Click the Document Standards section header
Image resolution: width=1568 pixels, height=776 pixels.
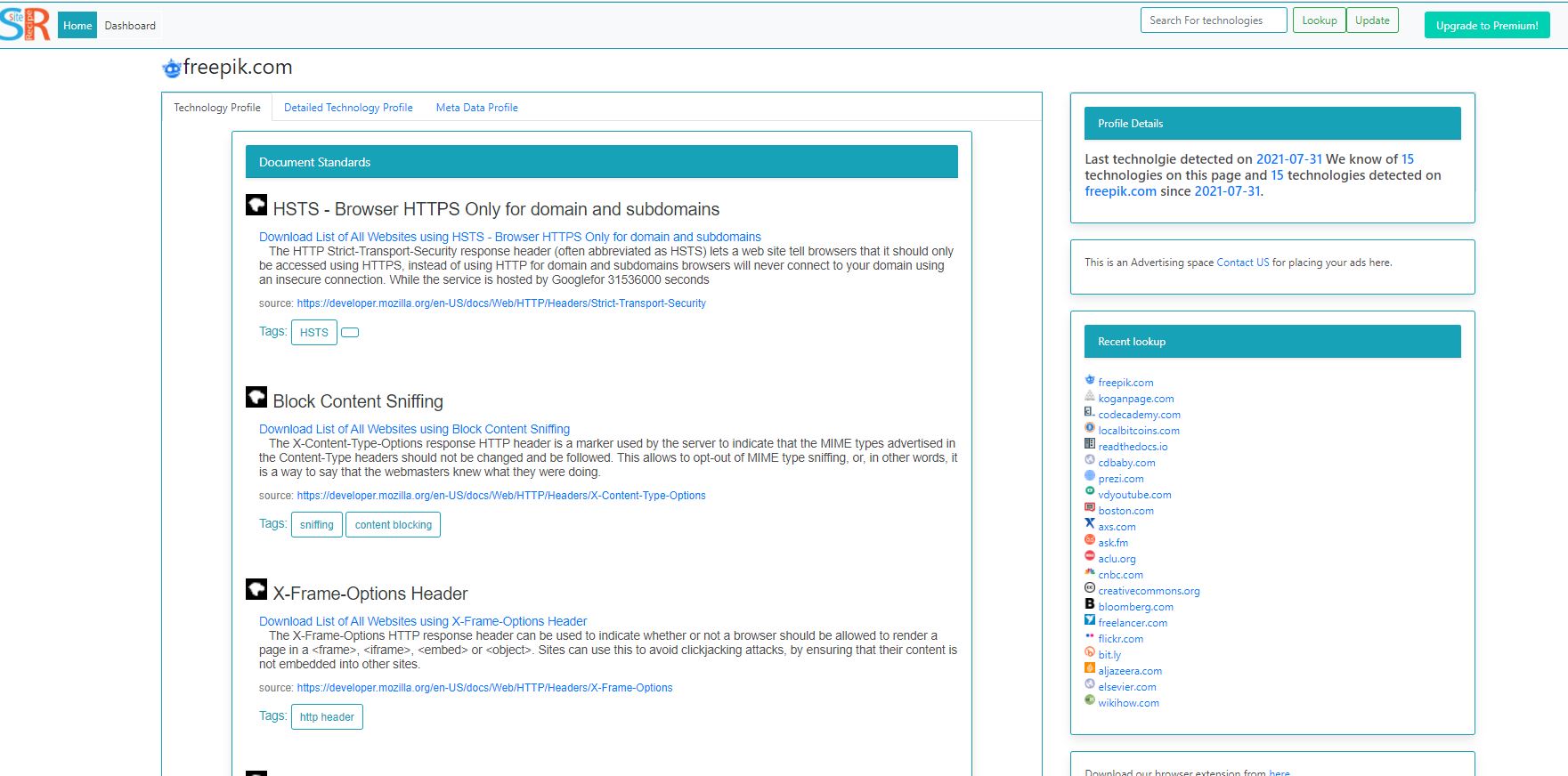602,162
